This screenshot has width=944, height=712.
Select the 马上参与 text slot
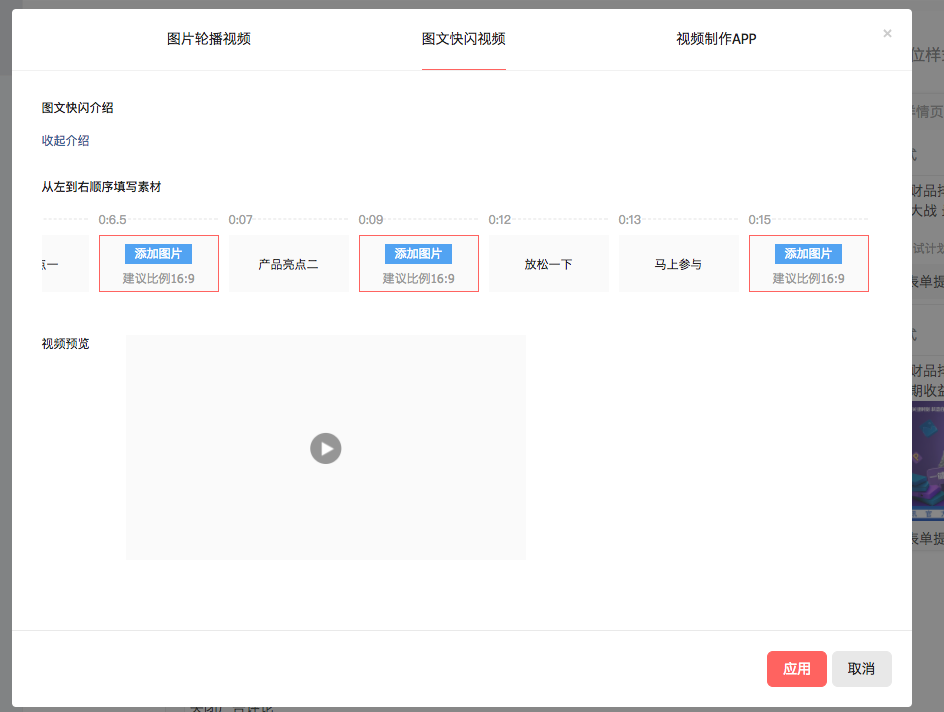[x=678, y=264]
